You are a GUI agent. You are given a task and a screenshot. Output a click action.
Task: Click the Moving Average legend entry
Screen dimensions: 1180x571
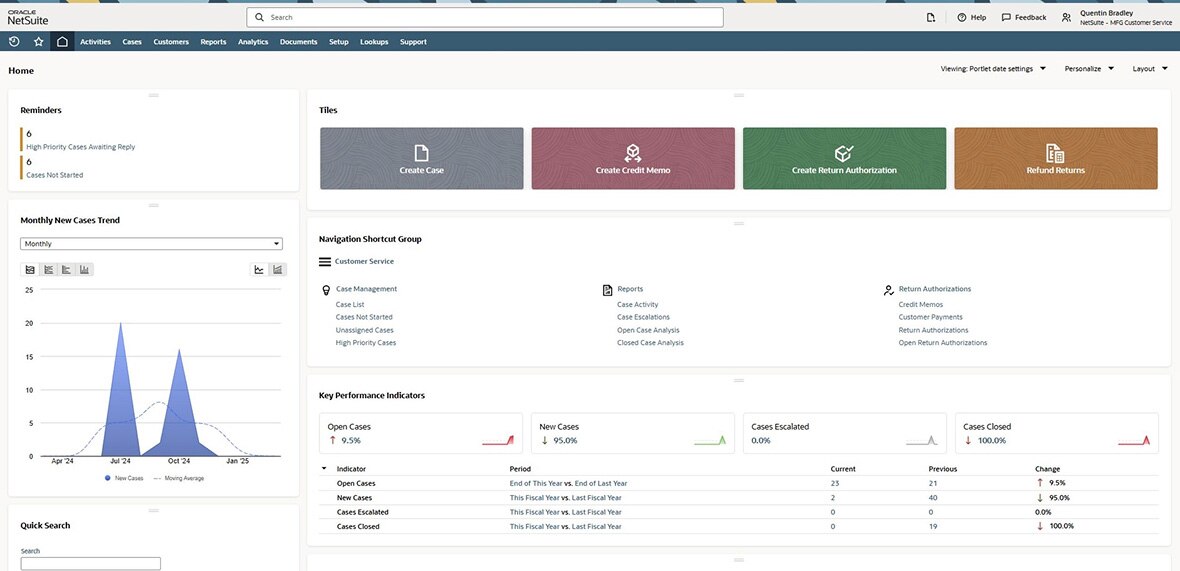pos(178,478)
